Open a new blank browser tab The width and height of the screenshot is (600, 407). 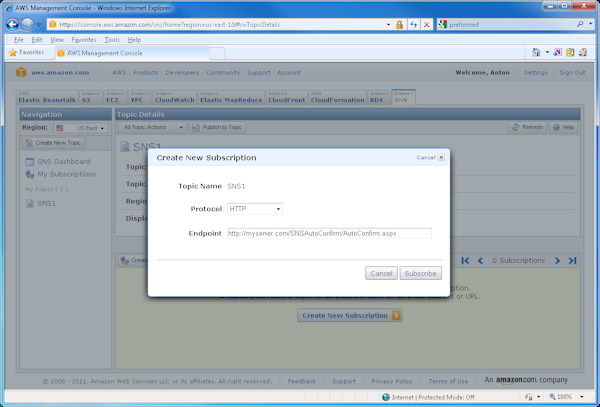[x=217, y=53]
